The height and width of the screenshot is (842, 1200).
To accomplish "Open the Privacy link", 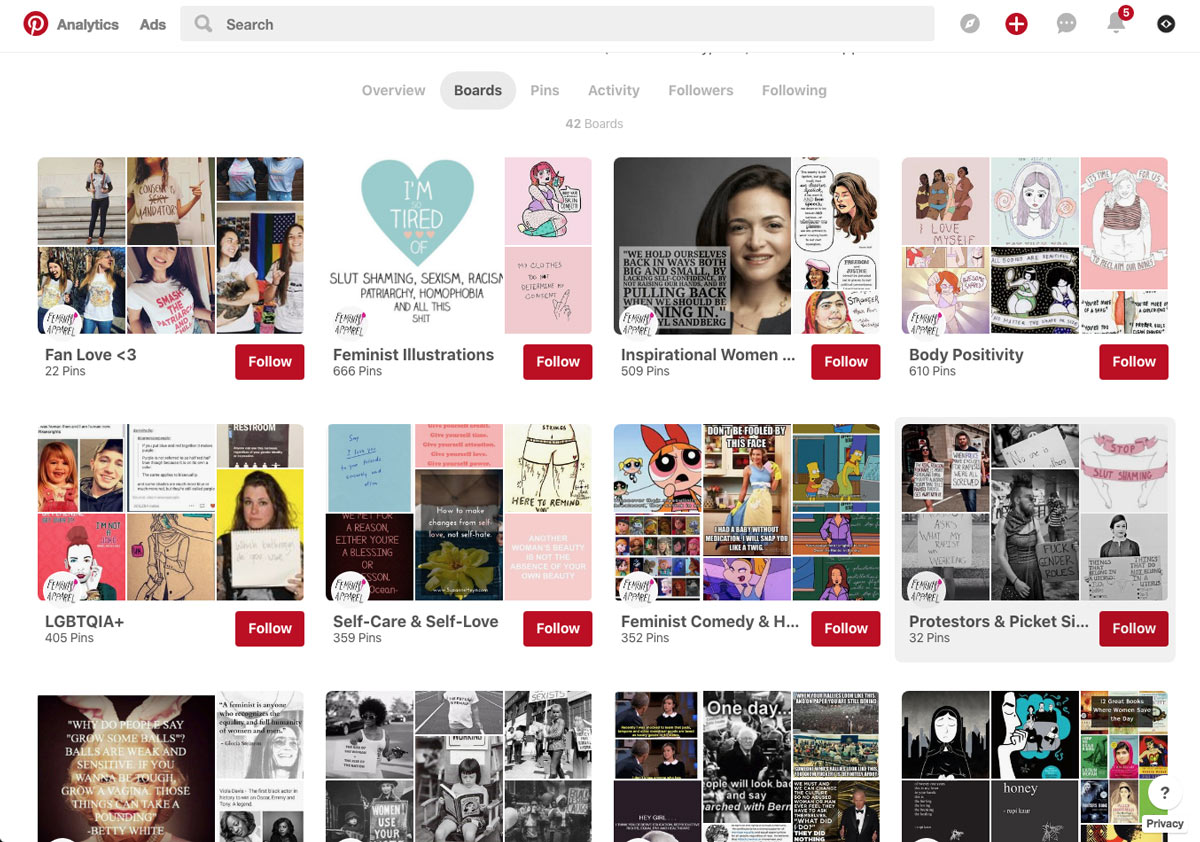I will [1164, 823].
